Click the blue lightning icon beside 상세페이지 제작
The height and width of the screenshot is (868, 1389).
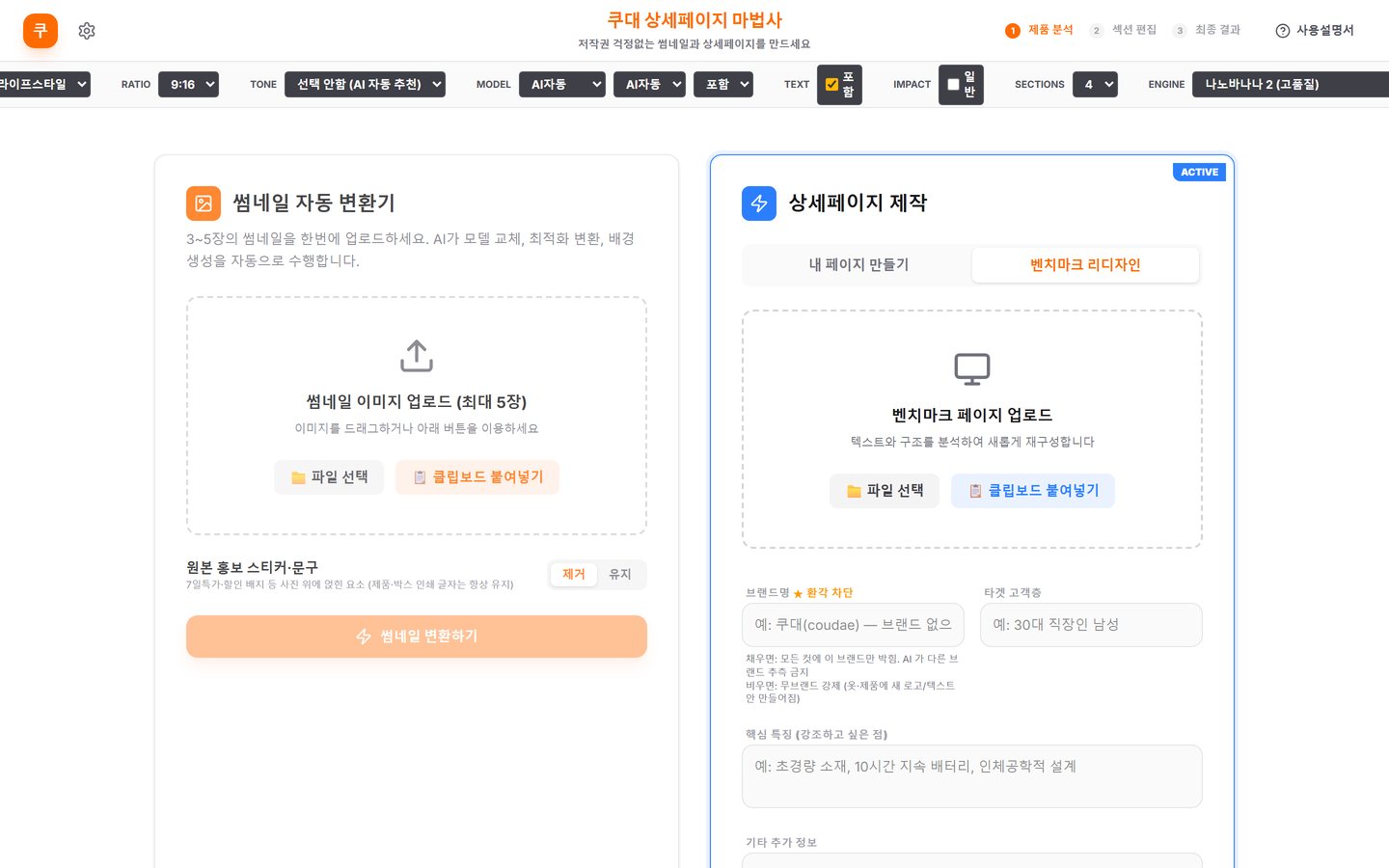pos(759,203)
